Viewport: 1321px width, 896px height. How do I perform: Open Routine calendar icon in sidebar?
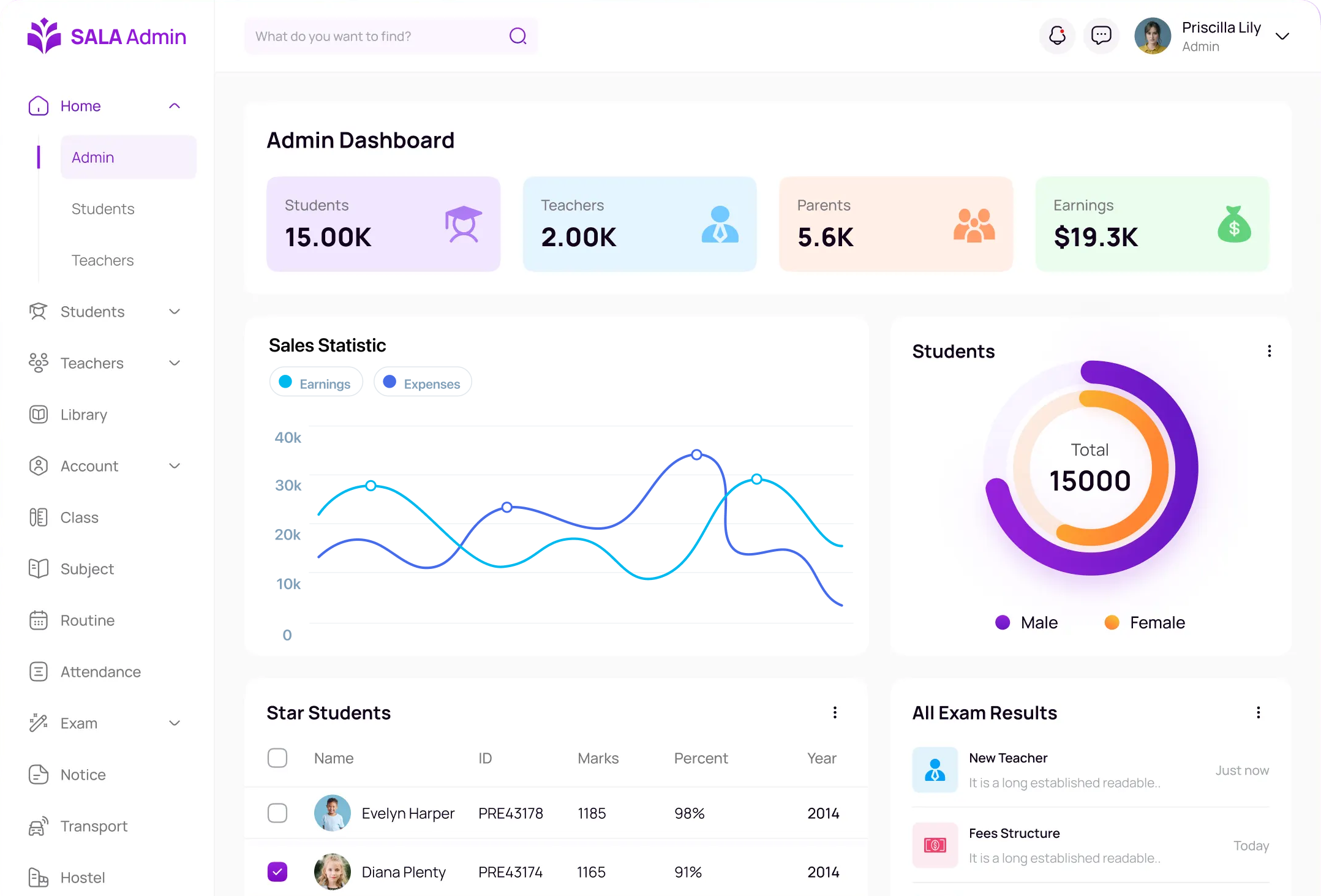click(39, 620)
